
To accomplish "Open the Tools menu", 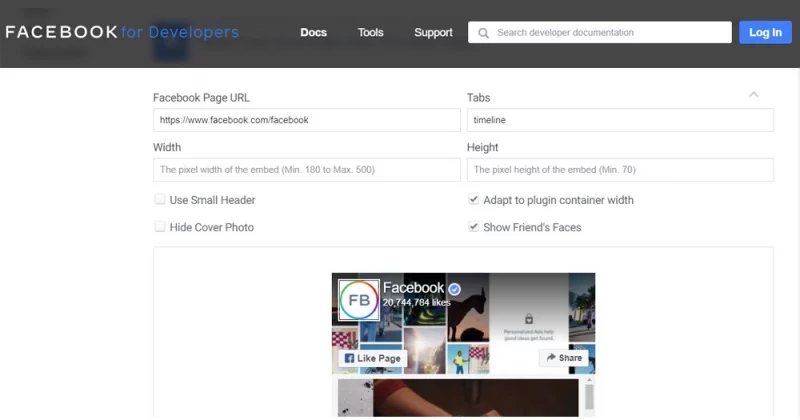I will click(370, 33).
